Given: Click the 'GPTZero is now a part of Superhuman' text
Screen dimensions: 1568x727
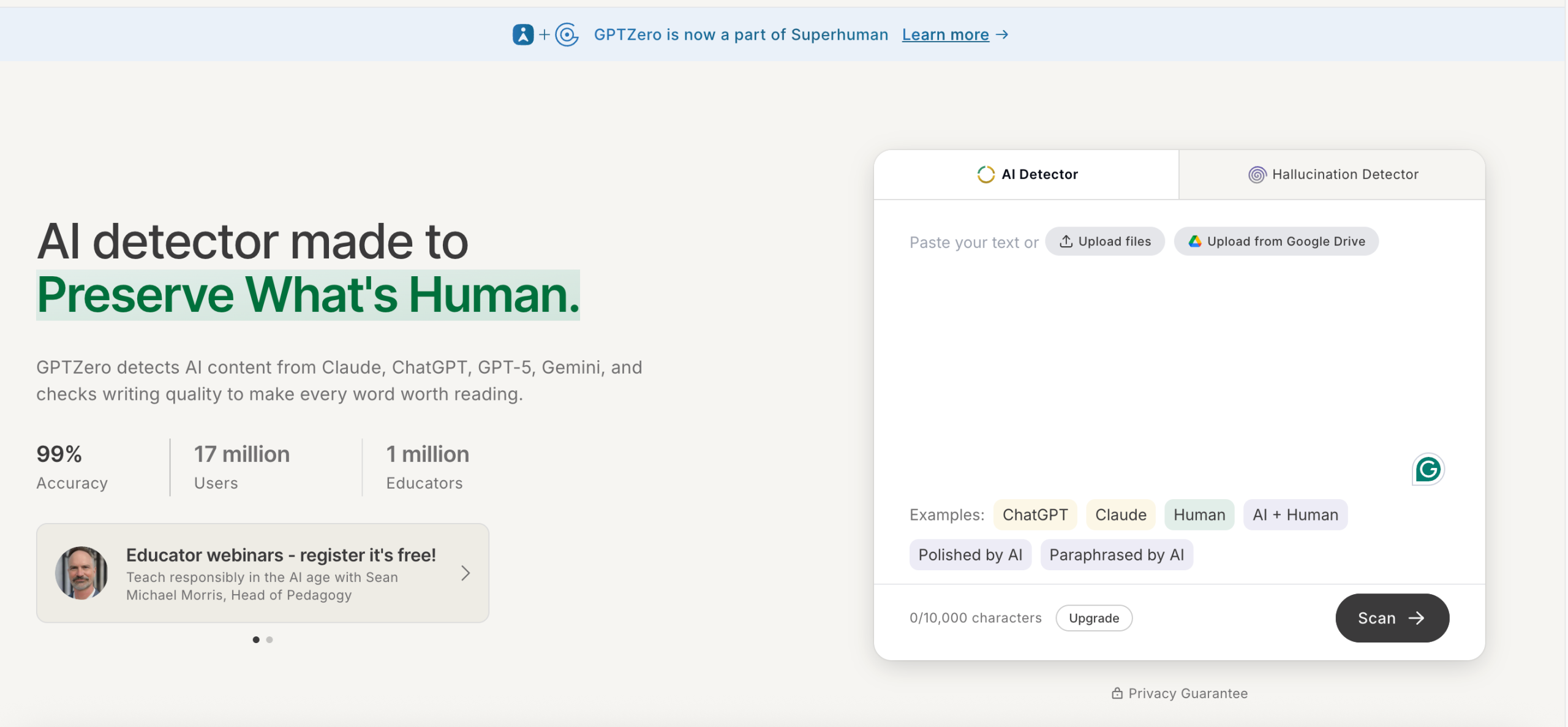Looking at the screenshot, I should coord(741,35).
